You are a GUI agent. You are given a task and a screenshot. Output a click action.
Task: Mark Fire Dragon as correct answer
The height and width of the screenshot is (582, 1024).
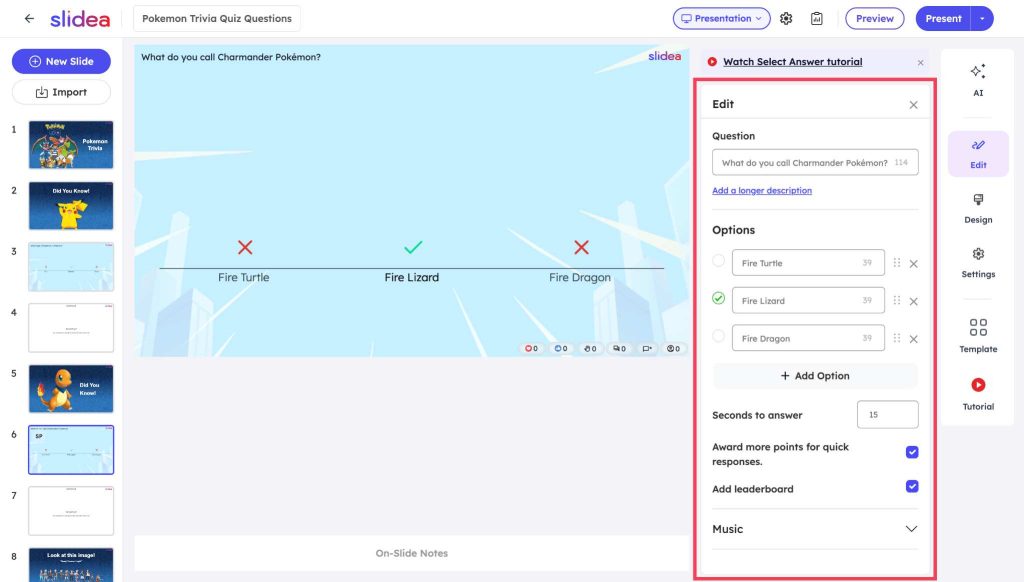click(718, 336)
